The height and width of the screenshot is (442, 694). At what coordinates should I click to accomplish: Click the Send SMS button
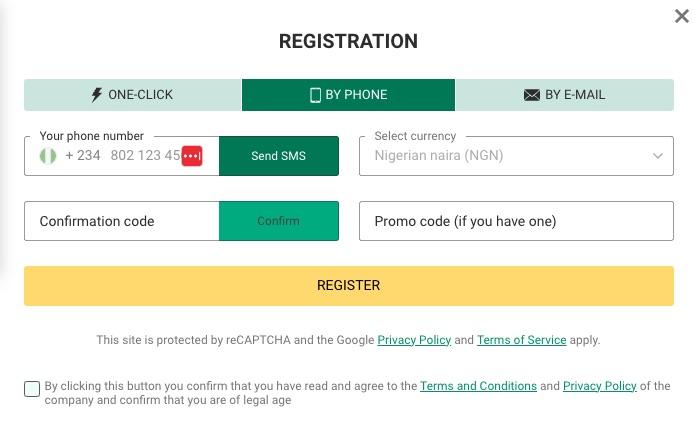click(279, 156)
